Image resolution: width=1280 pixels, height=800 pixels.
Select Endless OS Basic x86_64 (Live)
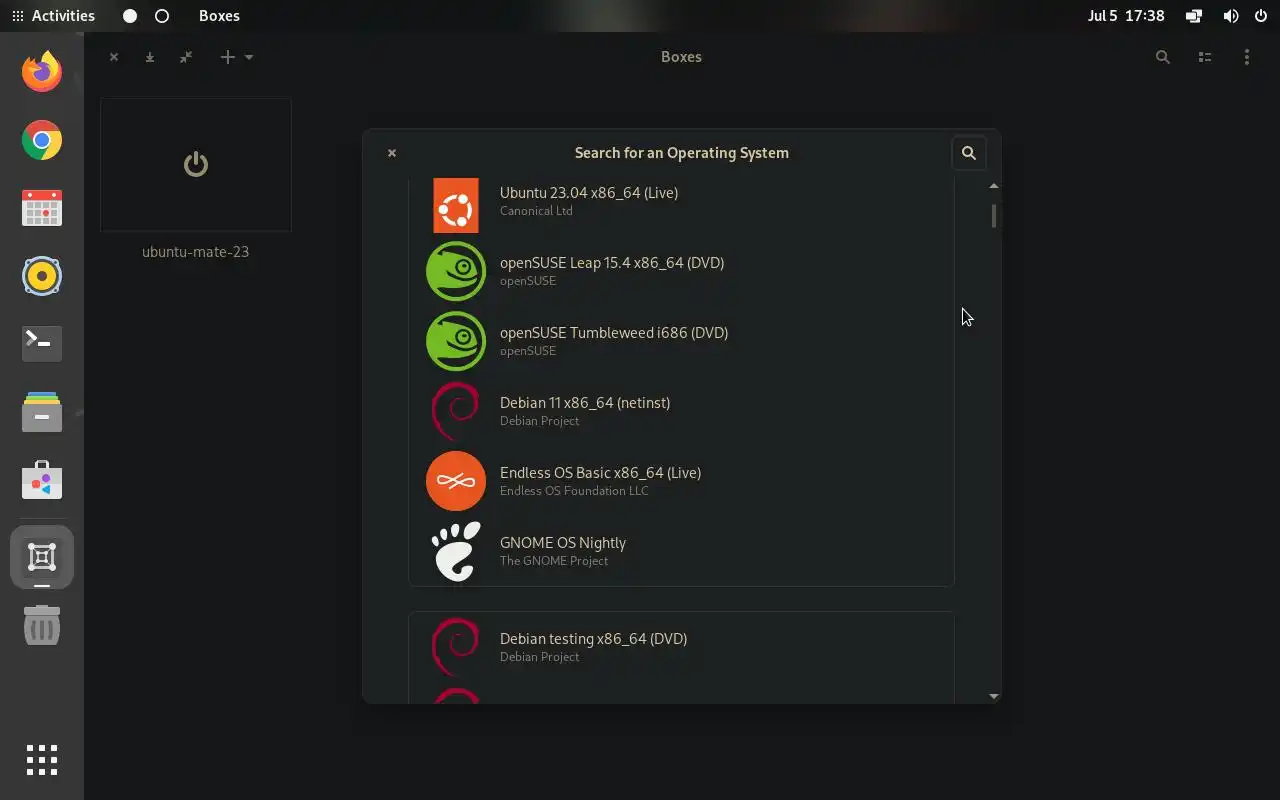(681, 481)
